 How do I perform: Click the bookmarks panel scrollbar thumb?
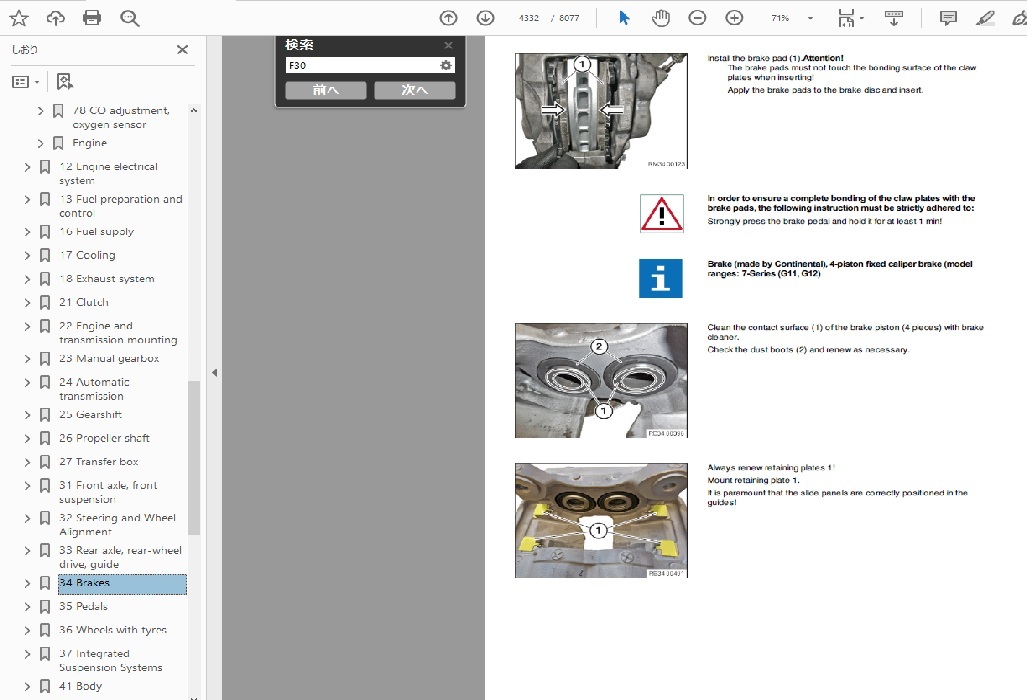coord(194,457)
